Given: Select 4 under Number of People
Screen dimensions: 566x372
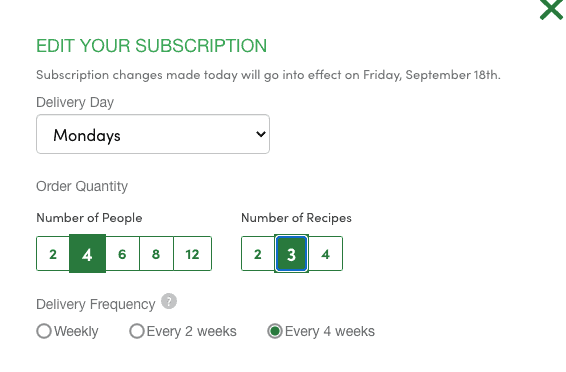Looking at the screenshot, I should (87, 254).
